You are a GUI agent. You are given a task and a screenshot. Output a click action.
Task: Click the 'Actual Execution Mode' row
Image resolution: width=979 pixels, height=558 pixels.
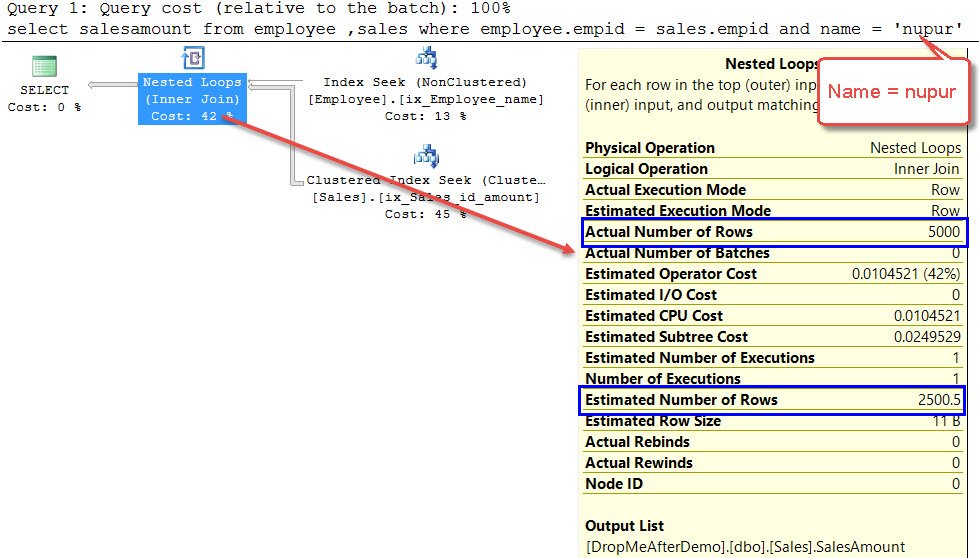pos(773,190)
